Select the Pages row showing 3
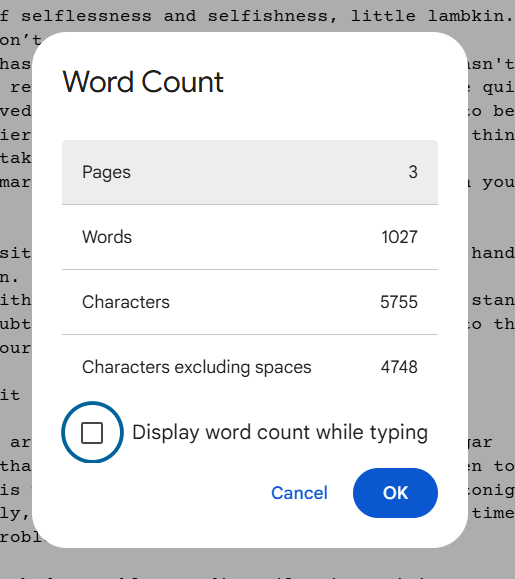 tap(250, 172)
